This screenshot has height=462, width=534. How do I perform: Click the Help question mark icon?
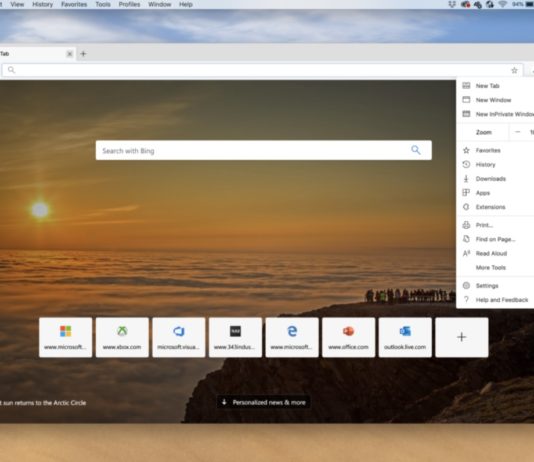pyautogui.click(x=466, y=300)
